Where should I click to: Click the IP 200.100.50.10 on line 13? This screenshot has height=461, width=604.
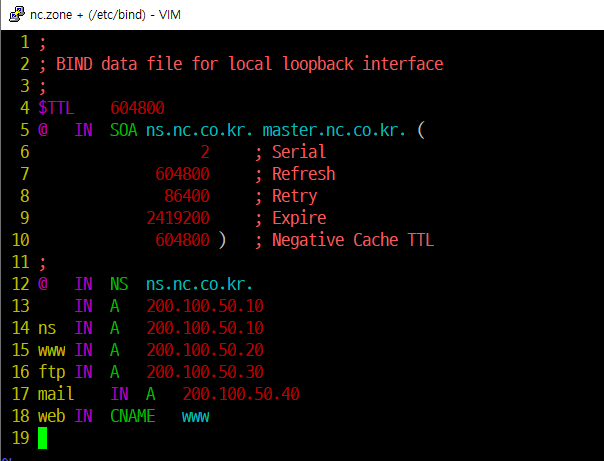coord(205,306)
